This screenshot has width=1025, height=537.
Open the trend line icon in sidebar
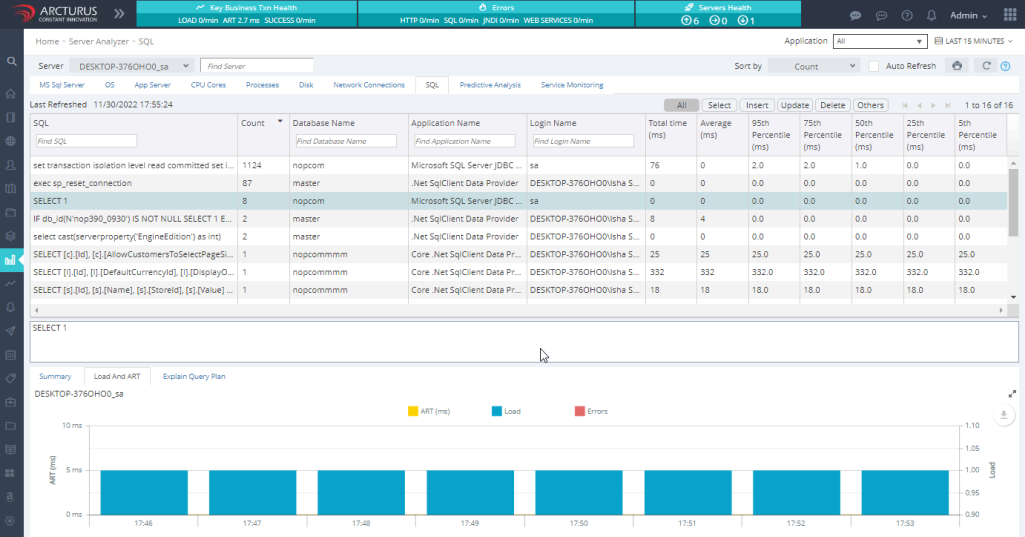point(10,283)
